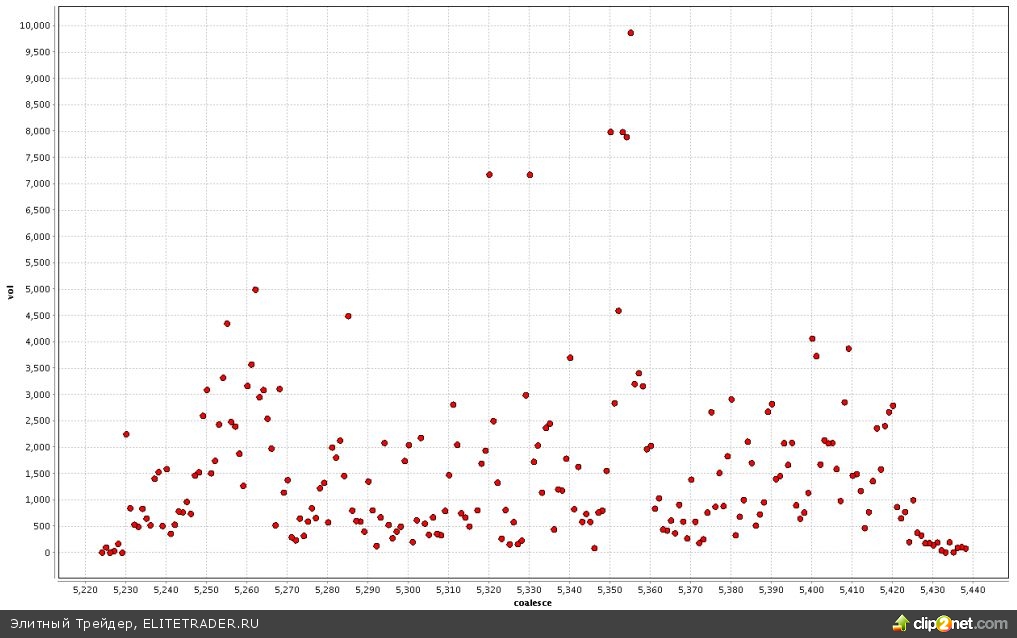Click the 7,150 vol point above 5,320
Image resolution: width=1017 pixels, height=638 pixels.
489,174
